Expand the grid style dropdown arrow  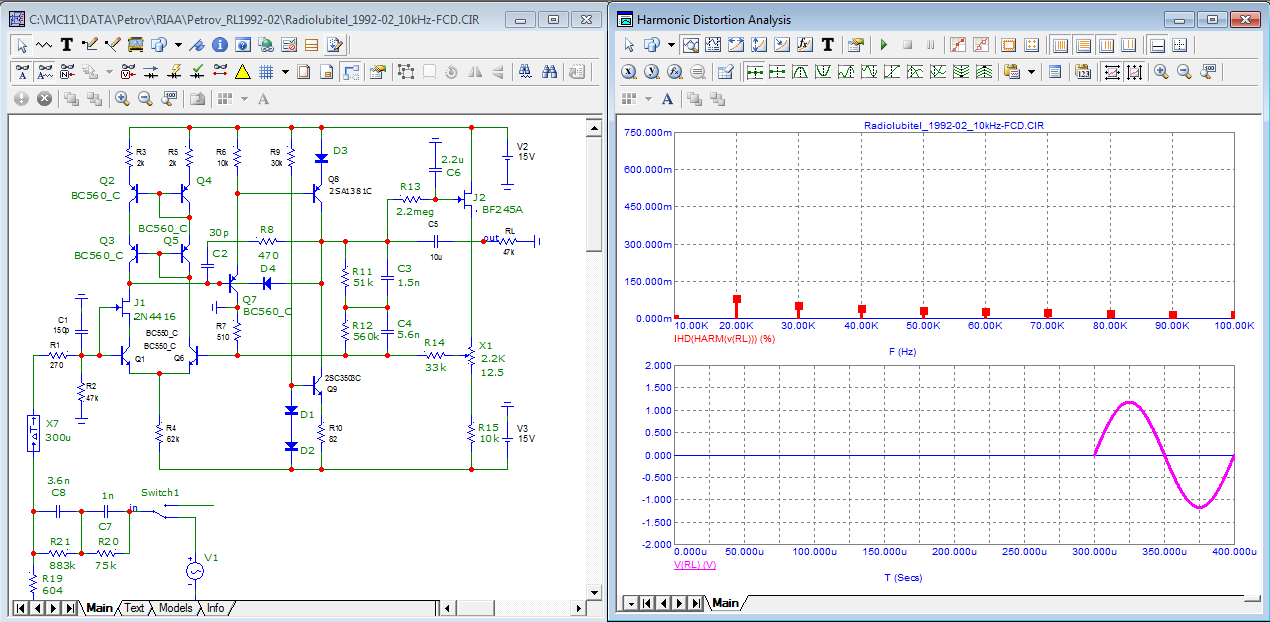click(x=285, y=72)
